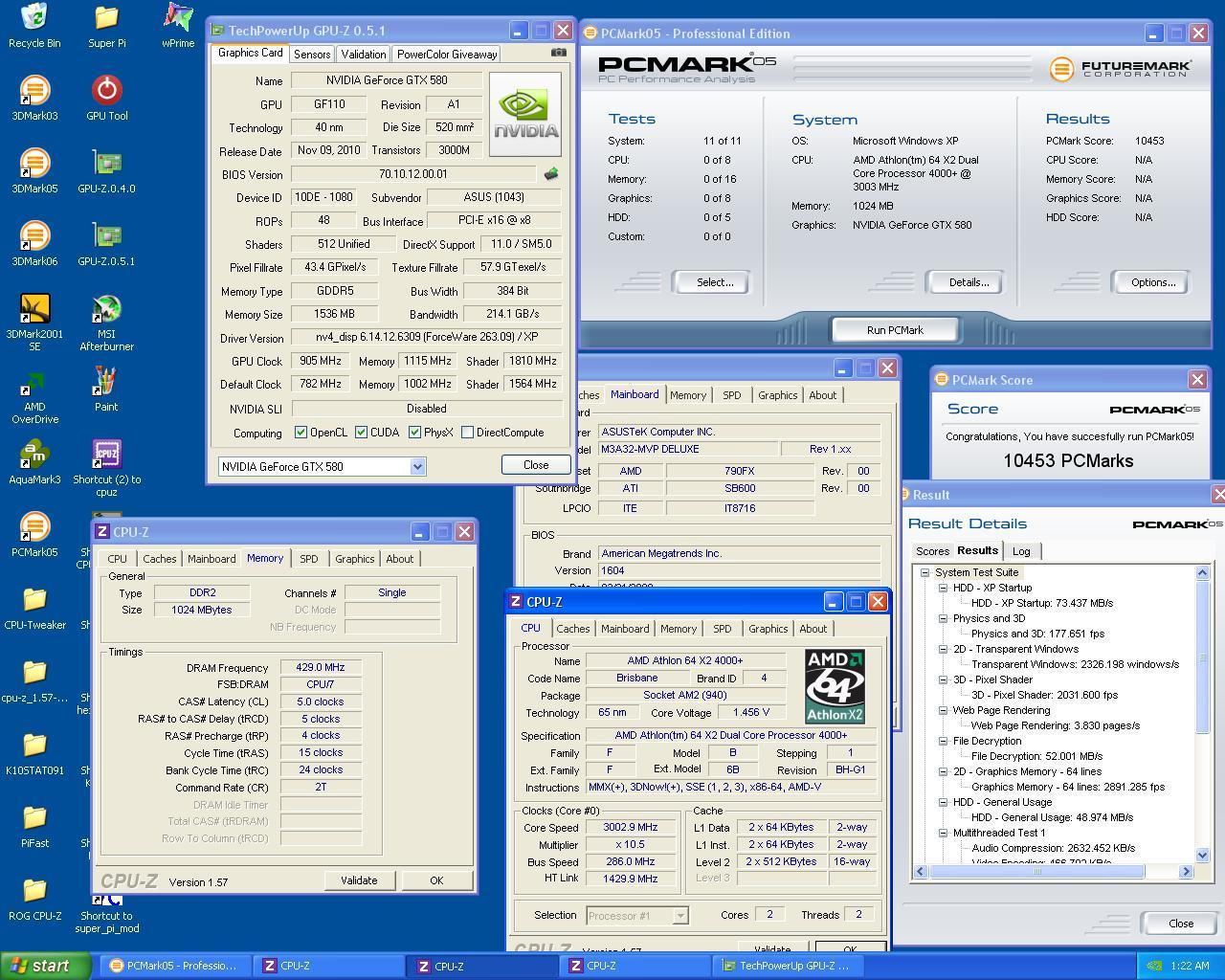The image size is (1225, 980).
Task: Open the Log tab in Result window
Action: [1021, 551]
